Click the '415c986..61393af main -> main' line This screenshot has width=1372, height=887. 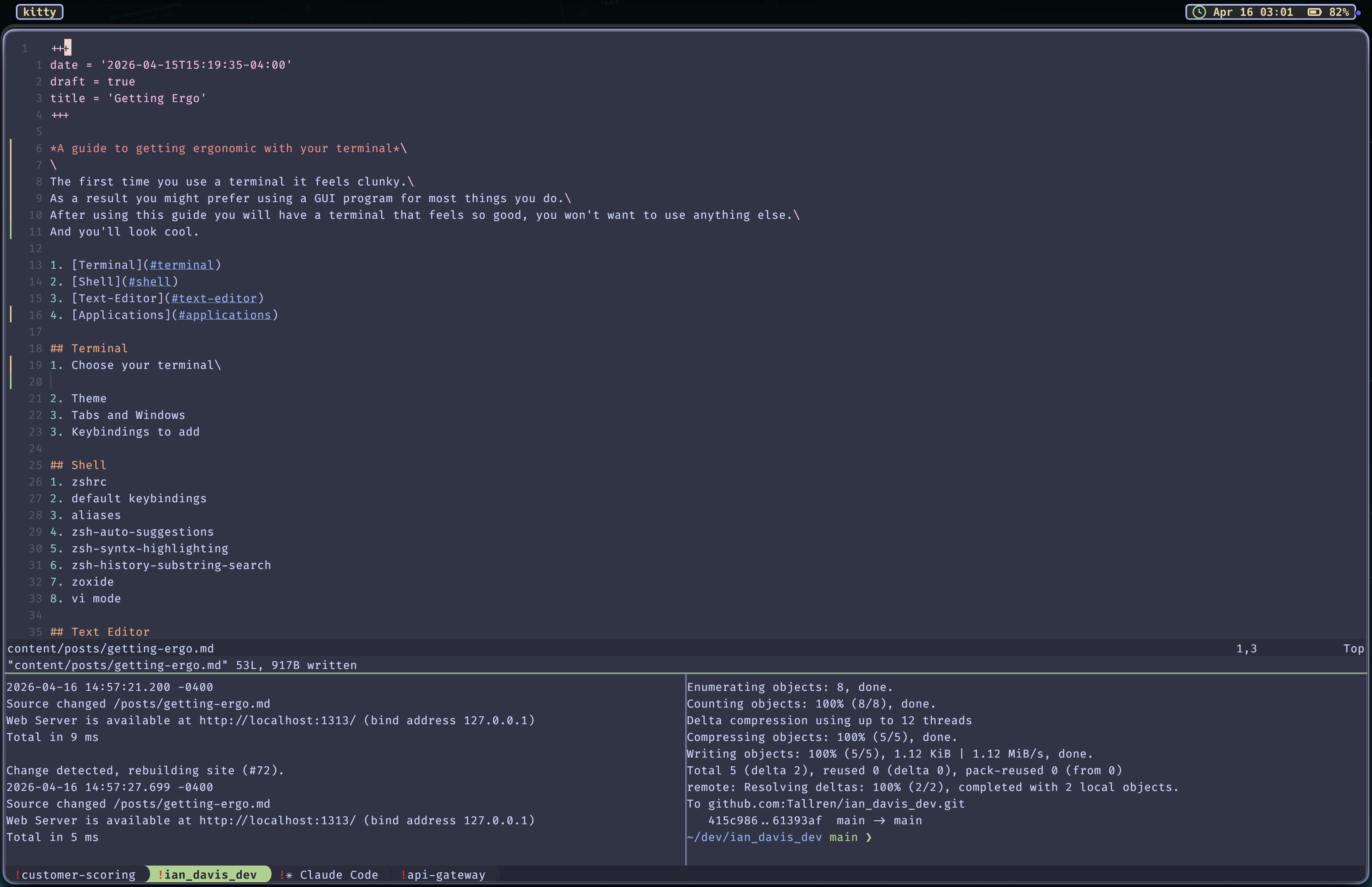tap(815, 821)
